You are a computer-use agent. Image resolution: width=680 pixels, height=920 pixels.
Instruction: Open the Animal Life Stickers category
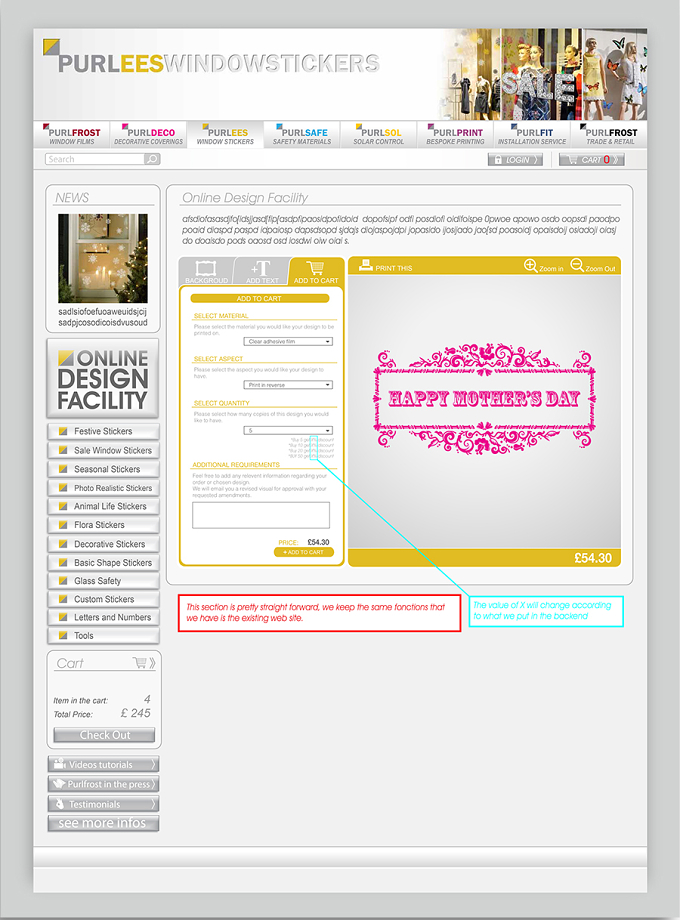pos(103,506)
